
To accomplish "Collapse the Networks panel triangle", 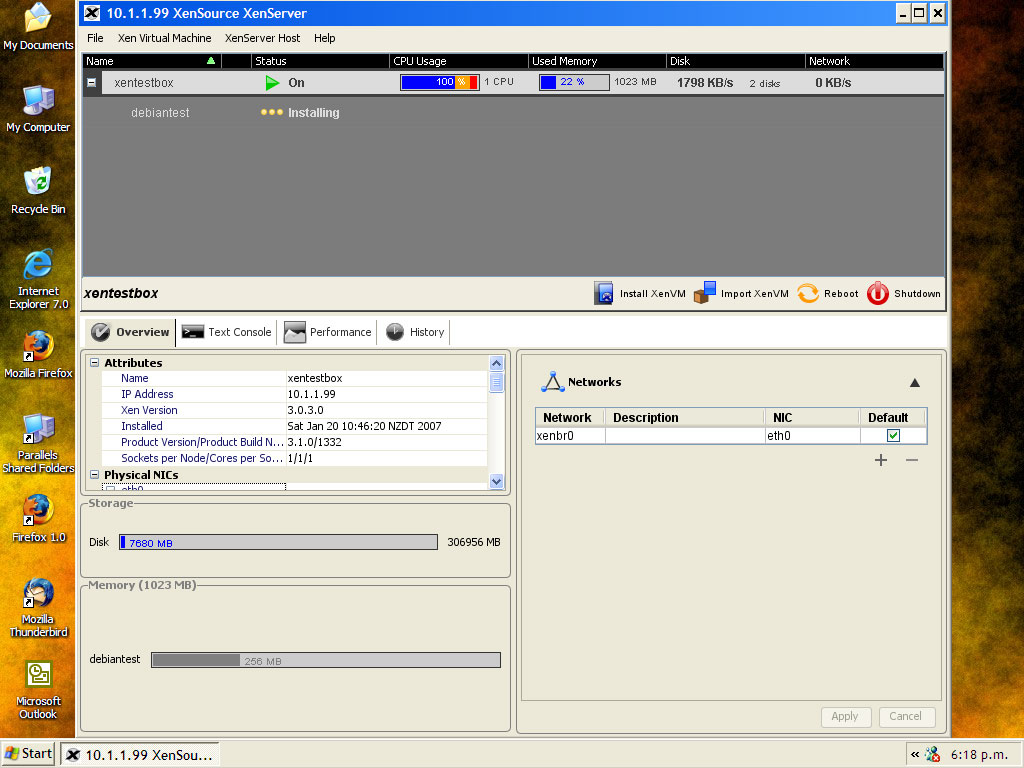I will coord(915,383).
